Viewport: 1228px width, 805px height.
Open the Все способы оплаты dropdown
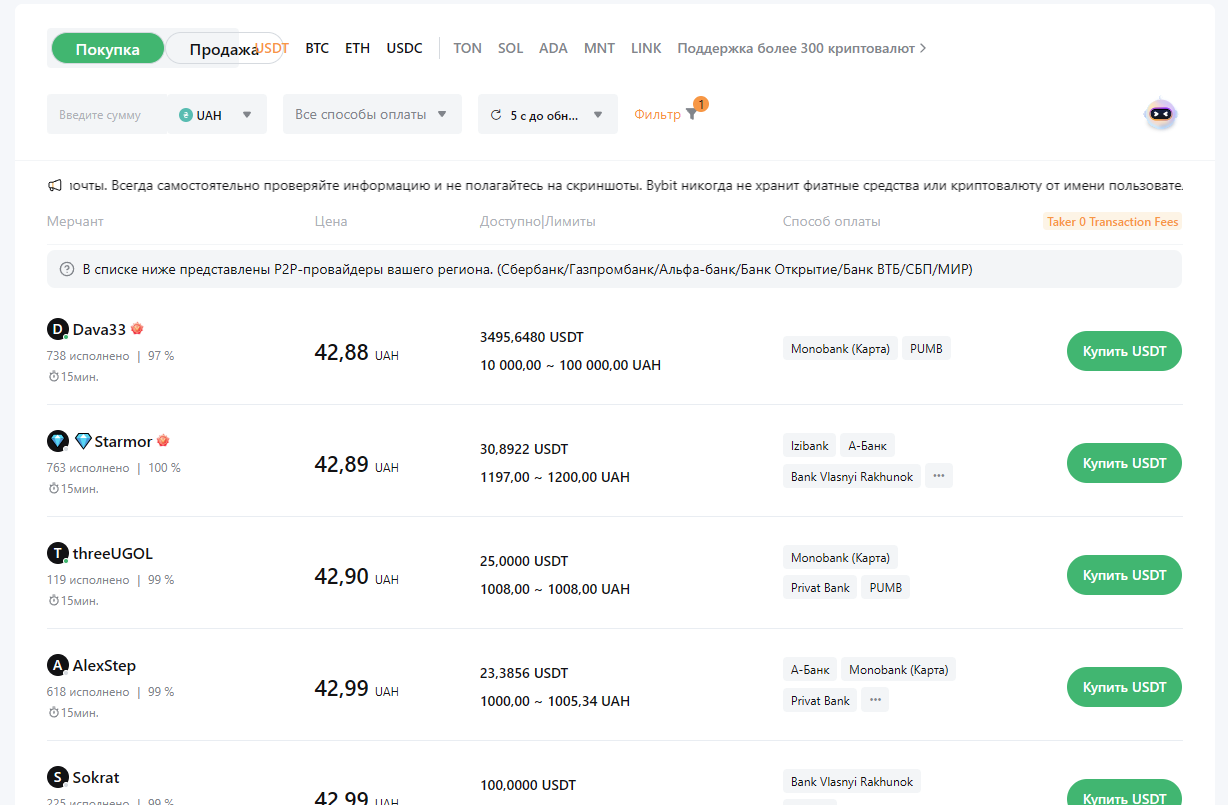(x=371, y=113)
